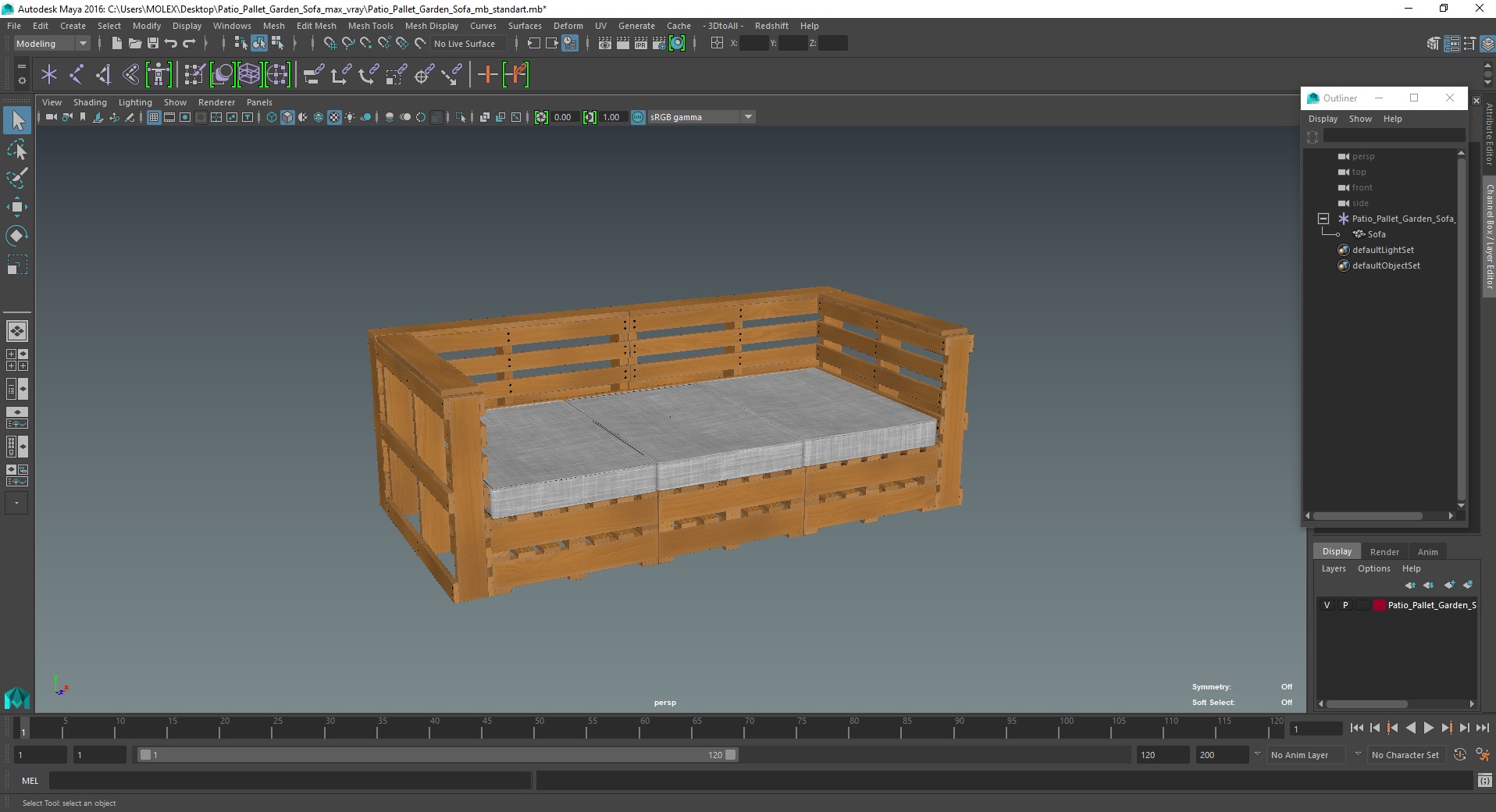Viewport: 1496px width, 812px height.
Task: Click the viewport select camera icon
Action: [x=51, y=117]
